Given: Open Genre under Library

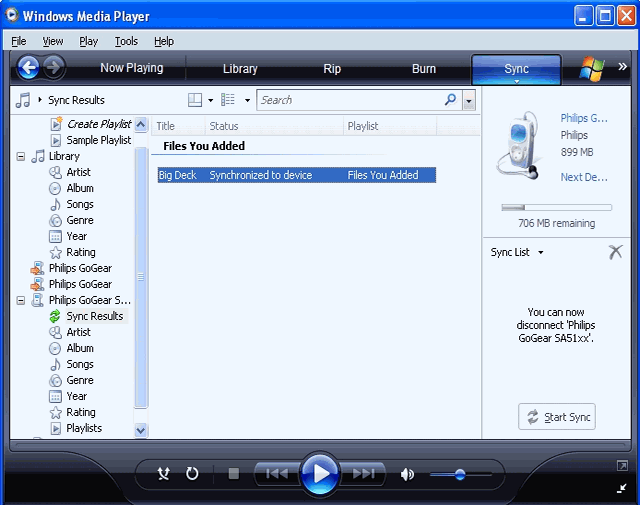Looking at the screenshot, I should (x=80, y=220).
